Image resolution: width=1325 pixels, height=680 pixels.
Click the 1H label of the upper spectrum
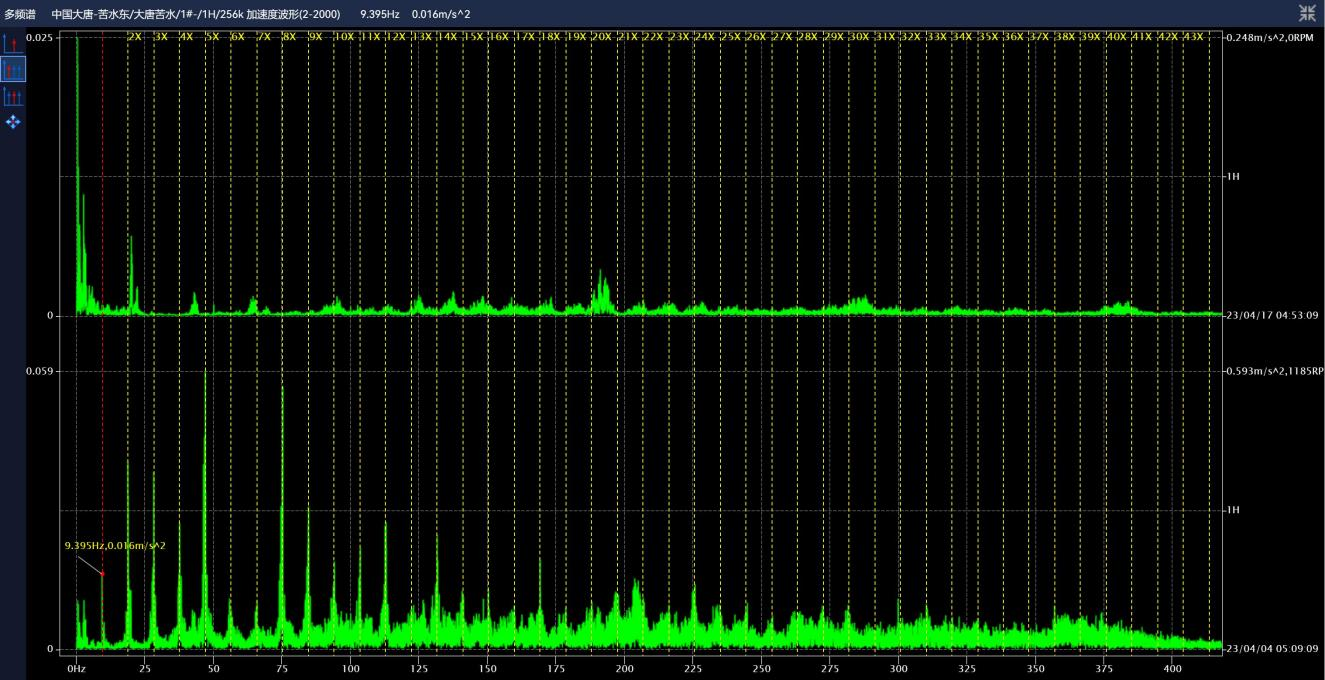pyautogui.click(x=1233, y=176)
